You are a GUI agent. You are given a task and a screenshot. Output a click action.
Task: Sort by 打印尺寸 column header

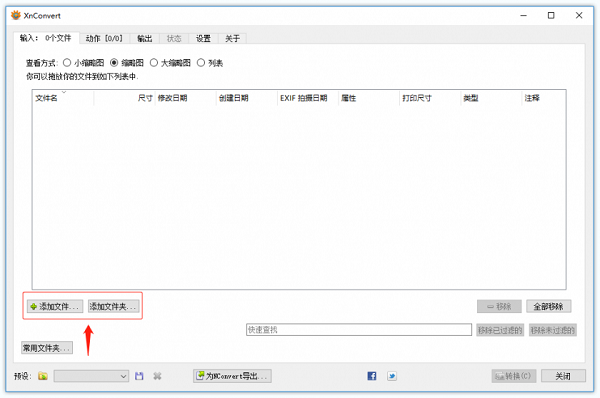(430, 98)
